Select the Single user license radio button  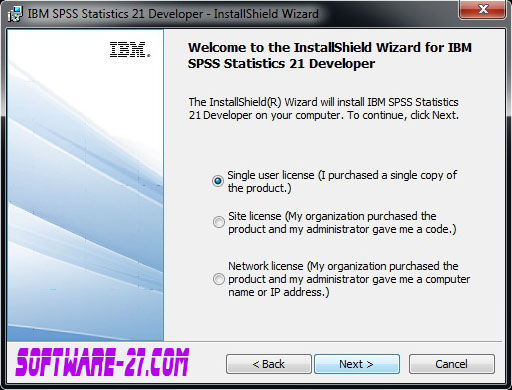pyautogui.click(x=218, y=181)
